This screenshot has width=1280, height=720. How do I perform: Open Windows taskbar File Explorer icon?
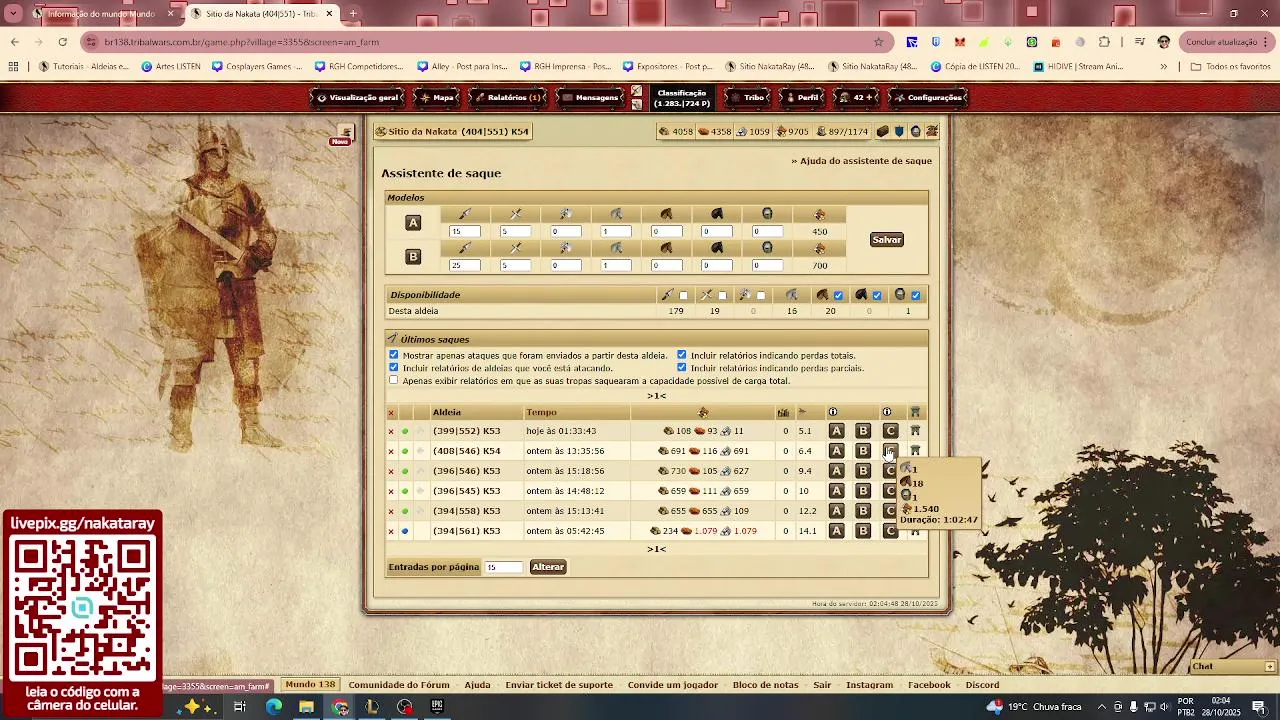coord(306,707)
